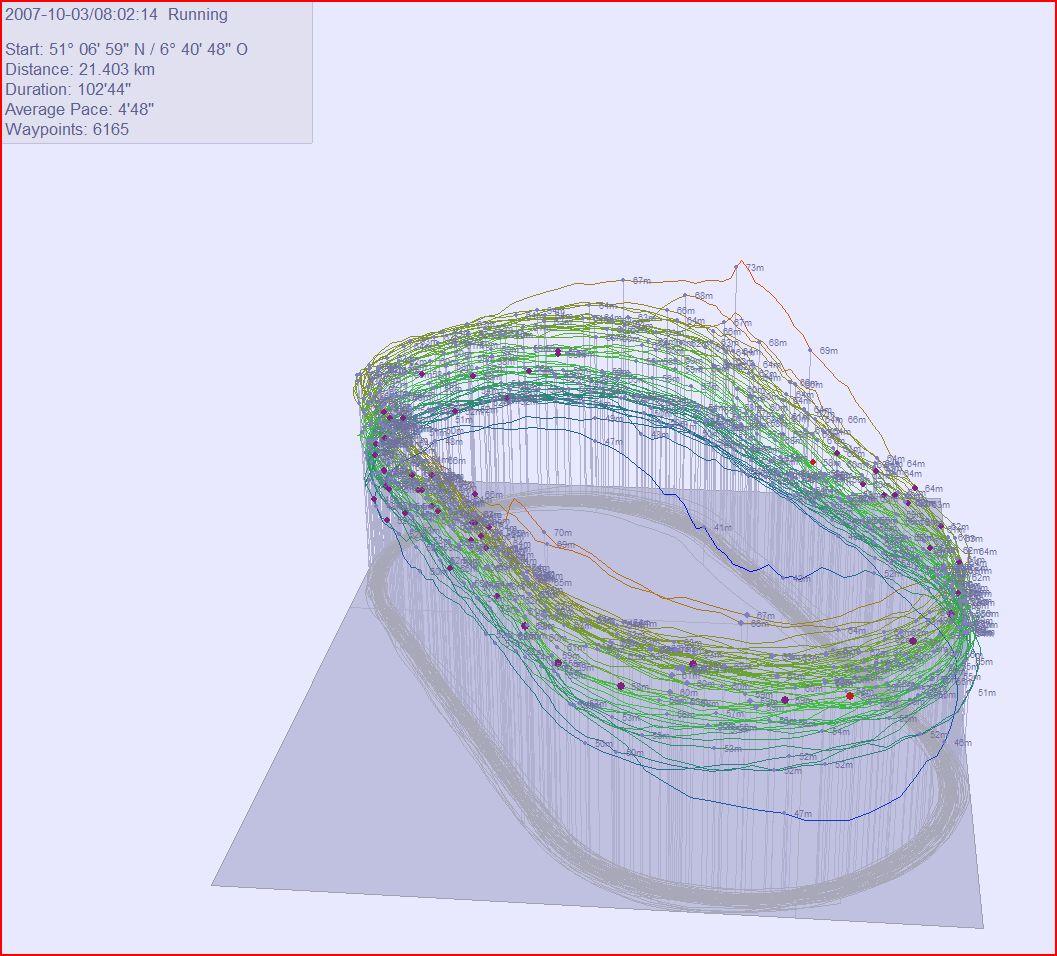Click the "2007-10-03/08:02:14 Running" header text
Viewport: 1057px width, 956px height.
coord(116,15)
